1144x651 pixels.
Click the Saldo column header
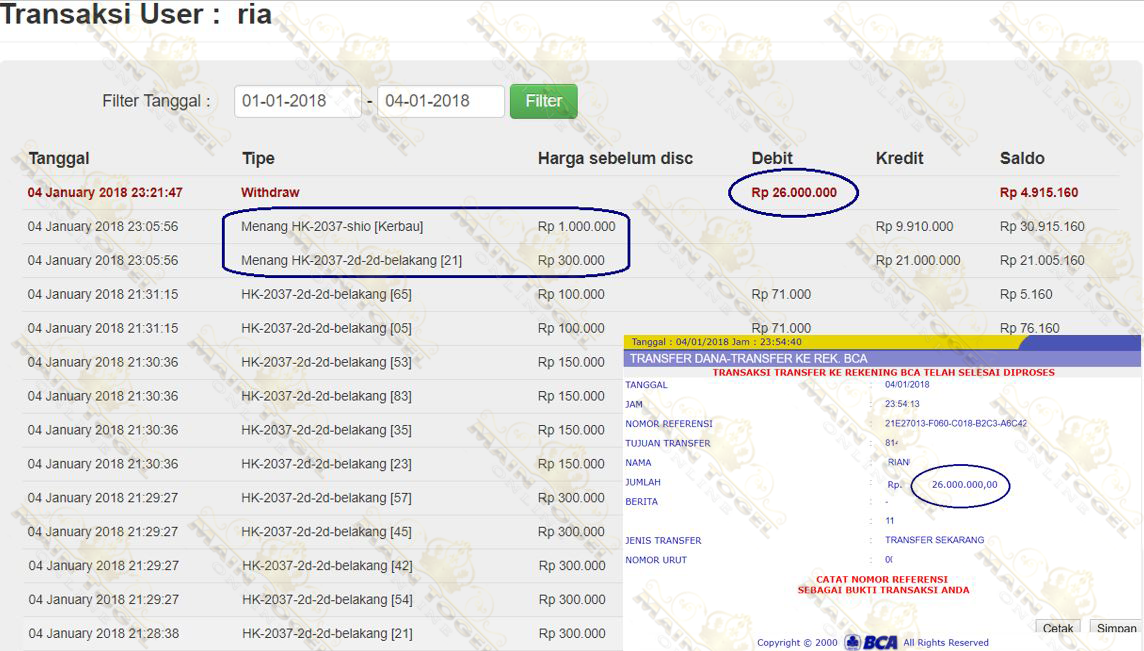(1022, 158)
